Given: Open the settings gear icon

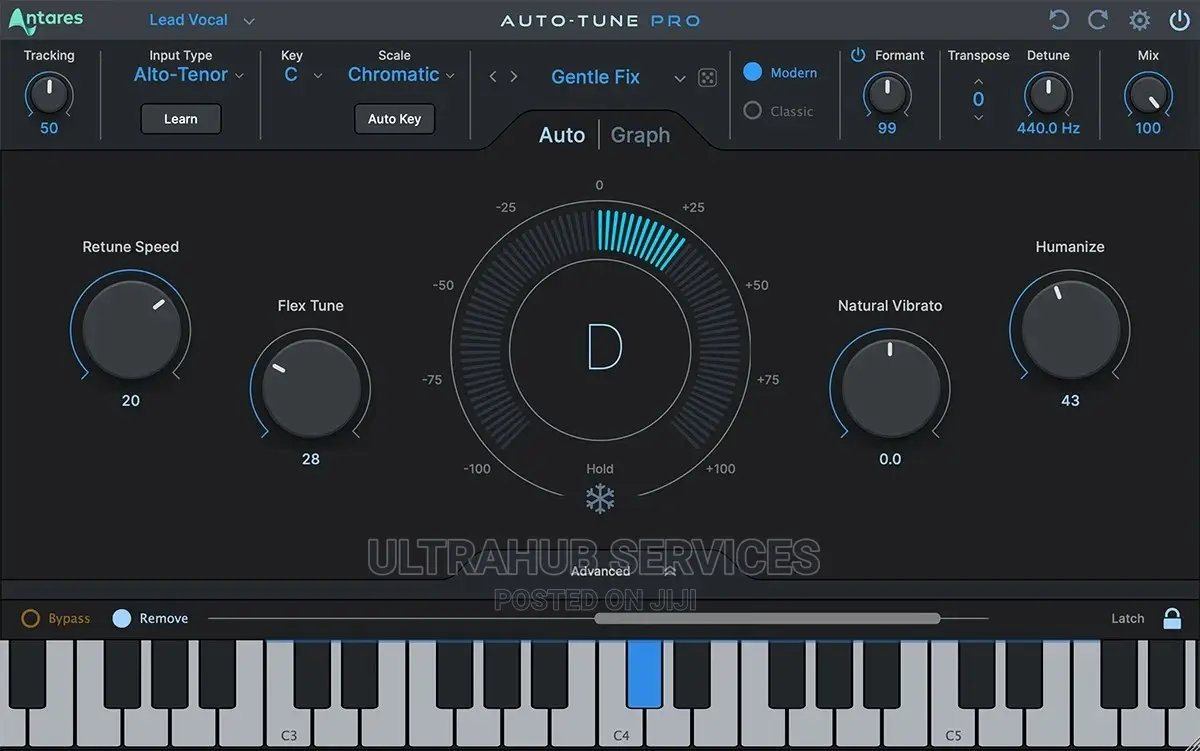Looking at the screenshot, I should pos(1139,20).
